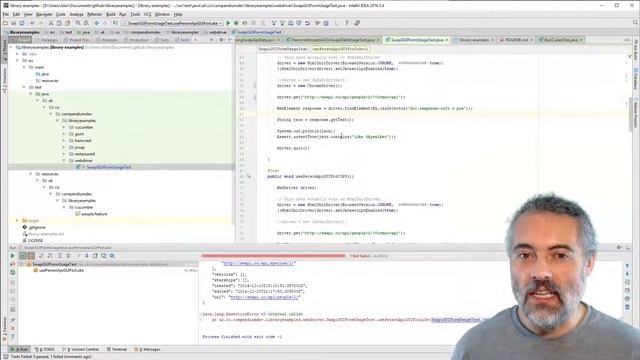Click status bar tool windows toggle icon
640x360 pixels.
tap(5, 357)
